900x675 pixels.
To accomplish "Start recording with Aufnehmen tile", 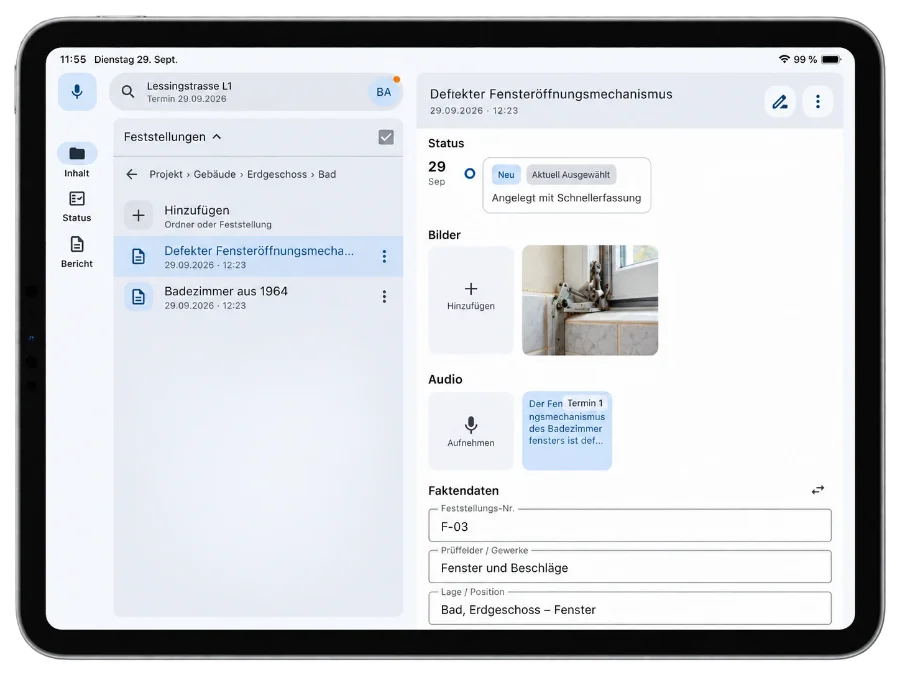I will click(x=471, y=430).
